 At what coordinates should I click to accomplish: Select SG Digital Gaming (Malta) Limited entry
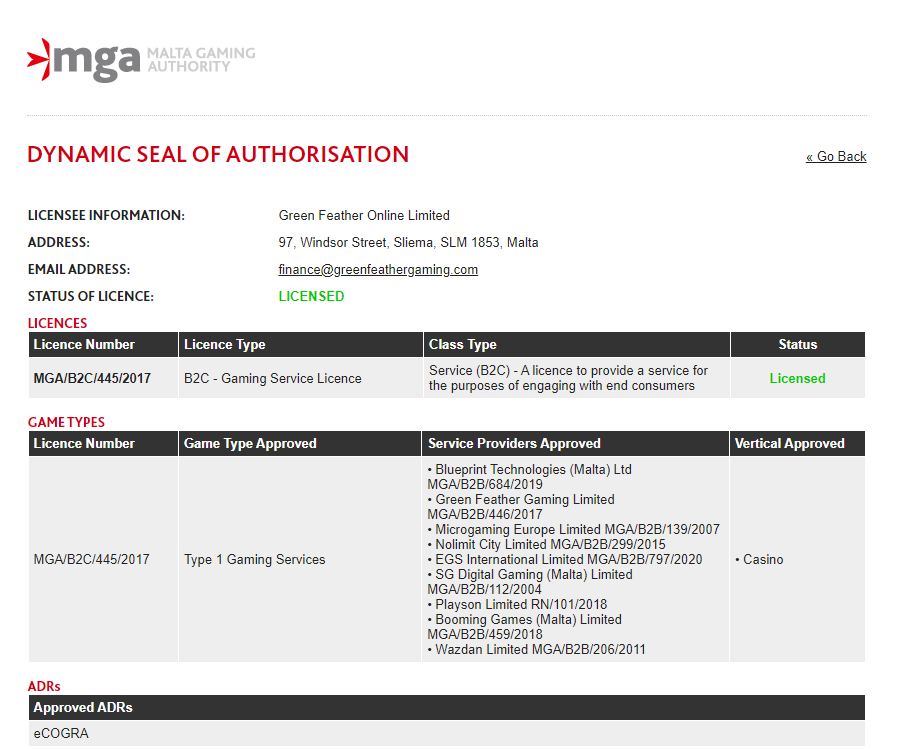click(530, 582)
